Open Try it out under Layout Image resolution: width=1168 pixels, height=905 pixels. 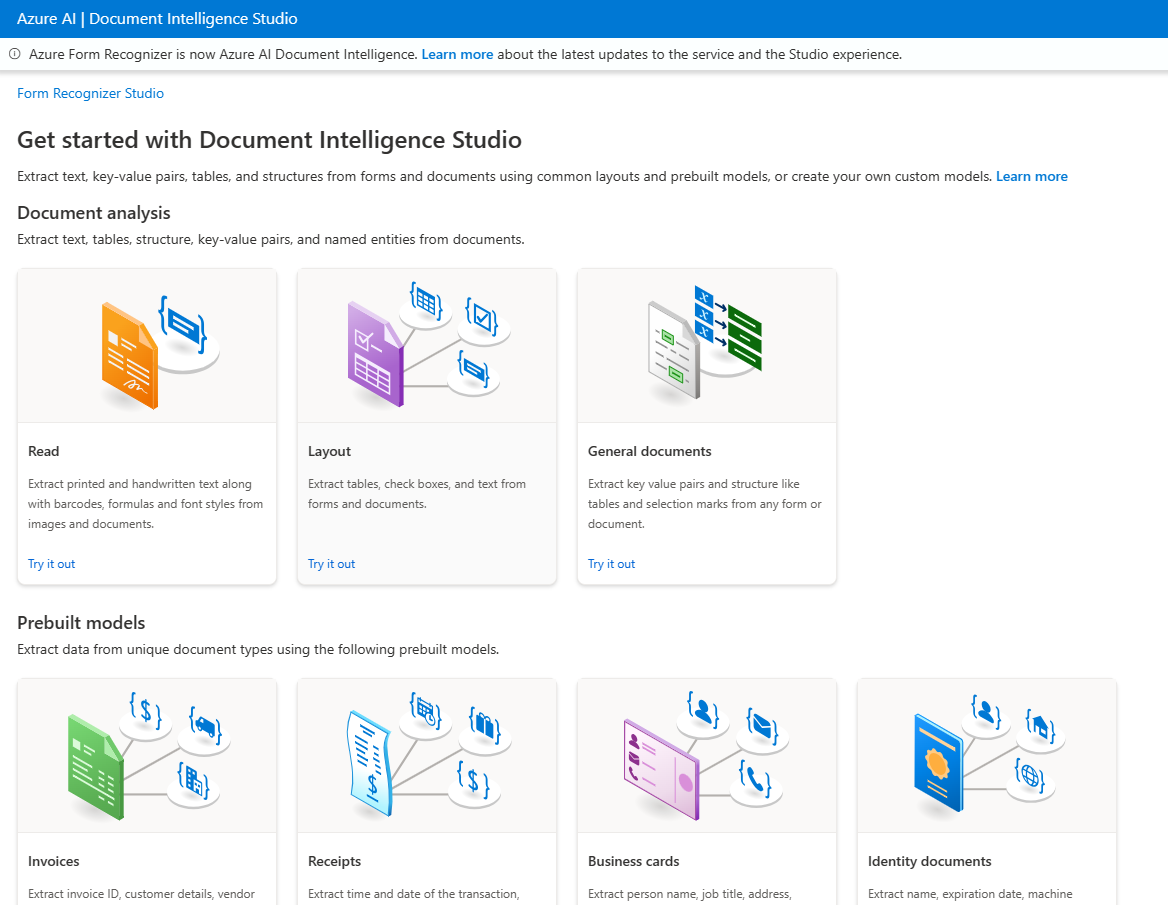point(331,563)
